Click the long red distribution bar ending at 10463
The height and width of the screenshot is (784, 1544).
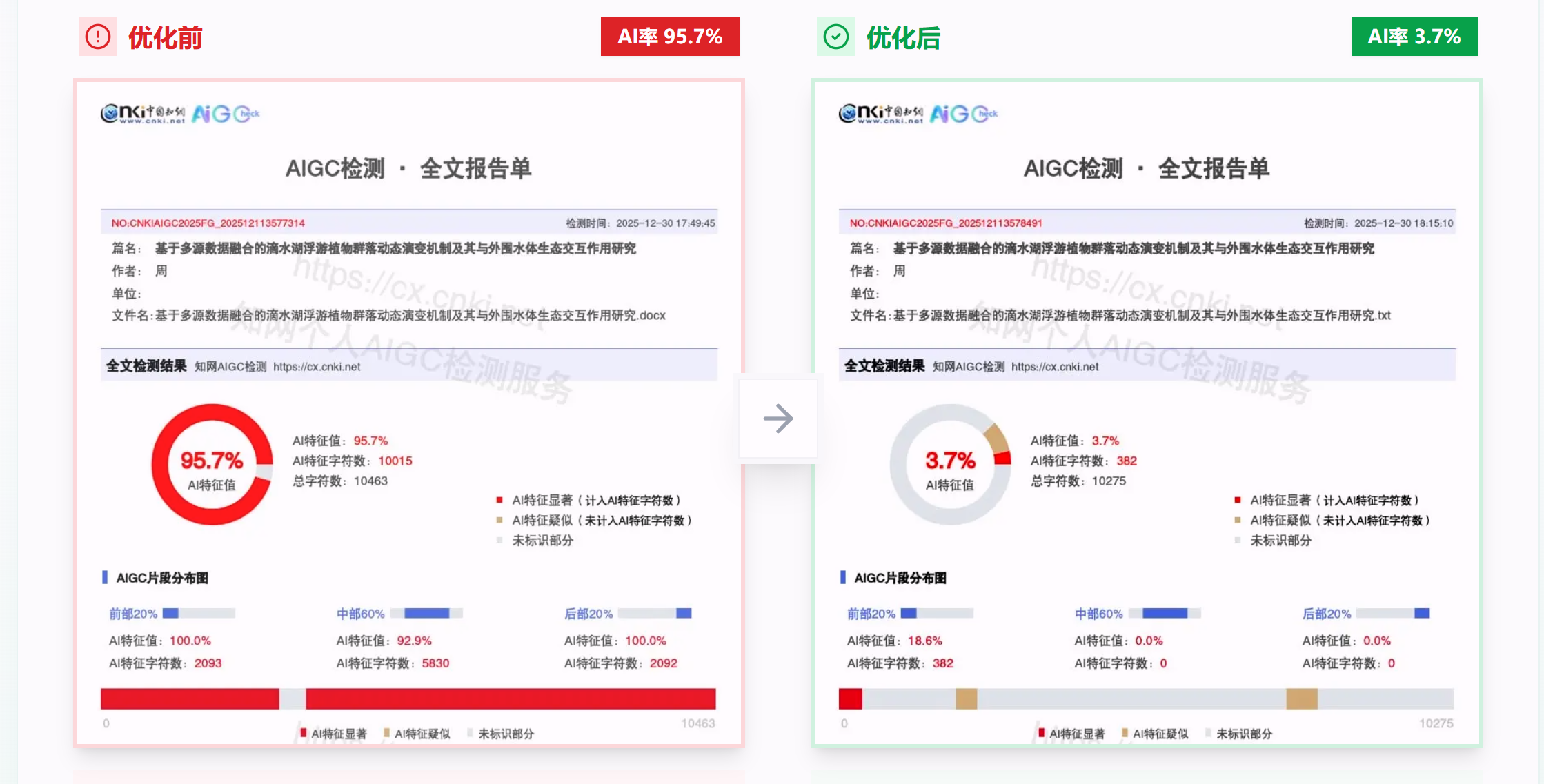(x=408, y=698)
